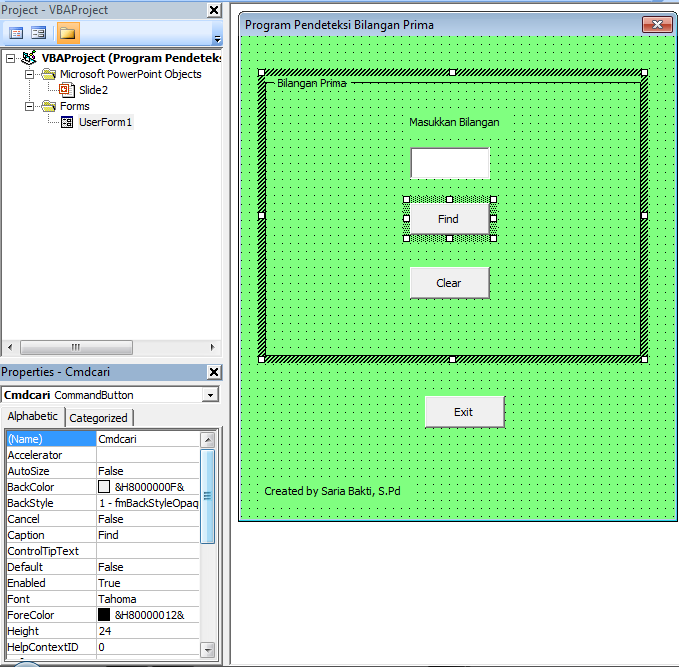This screenshot has height=667, width=679.
Task: Click project tree scroll right arrow
Action: click(213, 347)
